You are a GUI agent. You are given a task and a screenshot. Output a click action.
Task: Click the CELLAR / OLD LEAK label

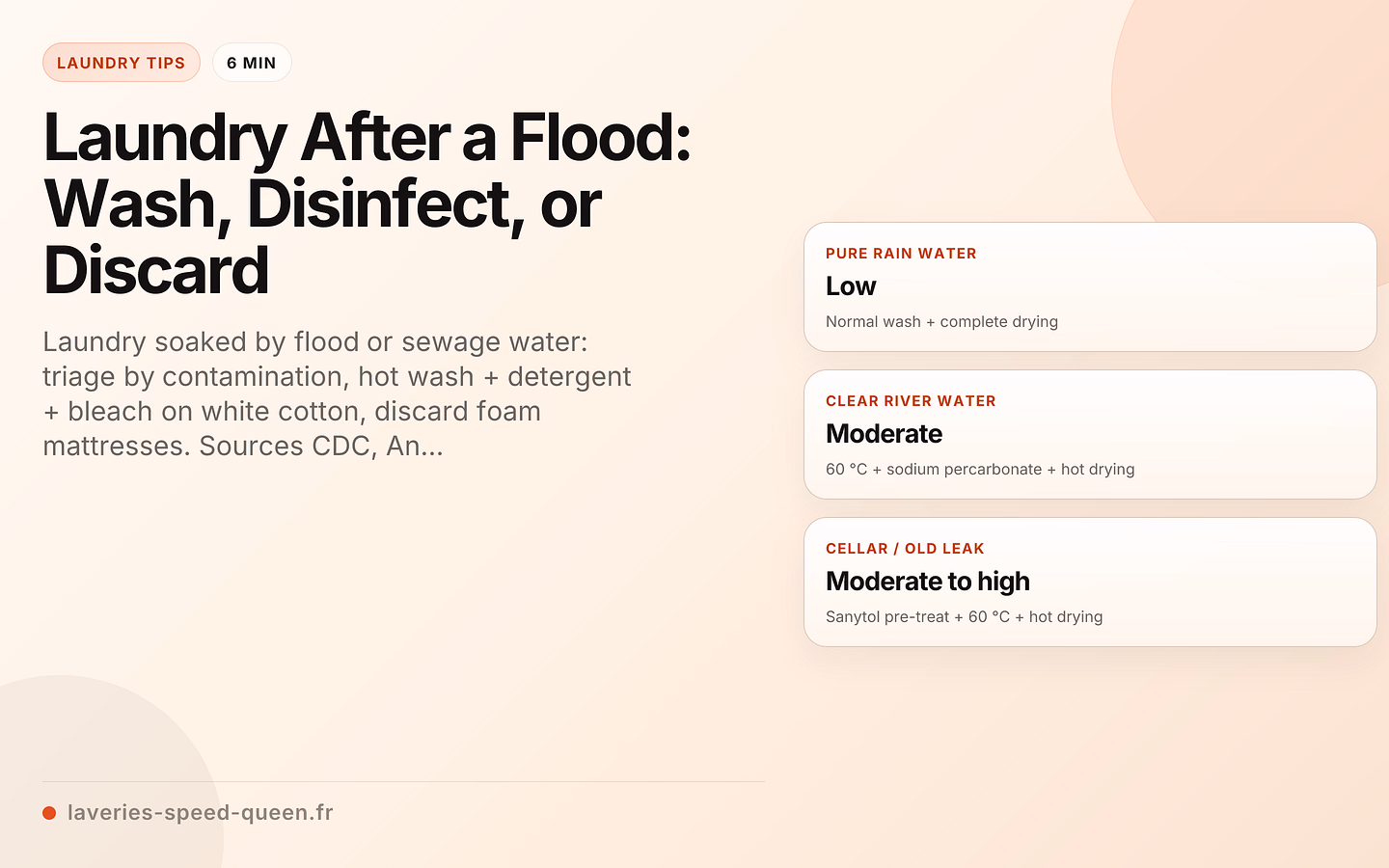coord(905,549)
